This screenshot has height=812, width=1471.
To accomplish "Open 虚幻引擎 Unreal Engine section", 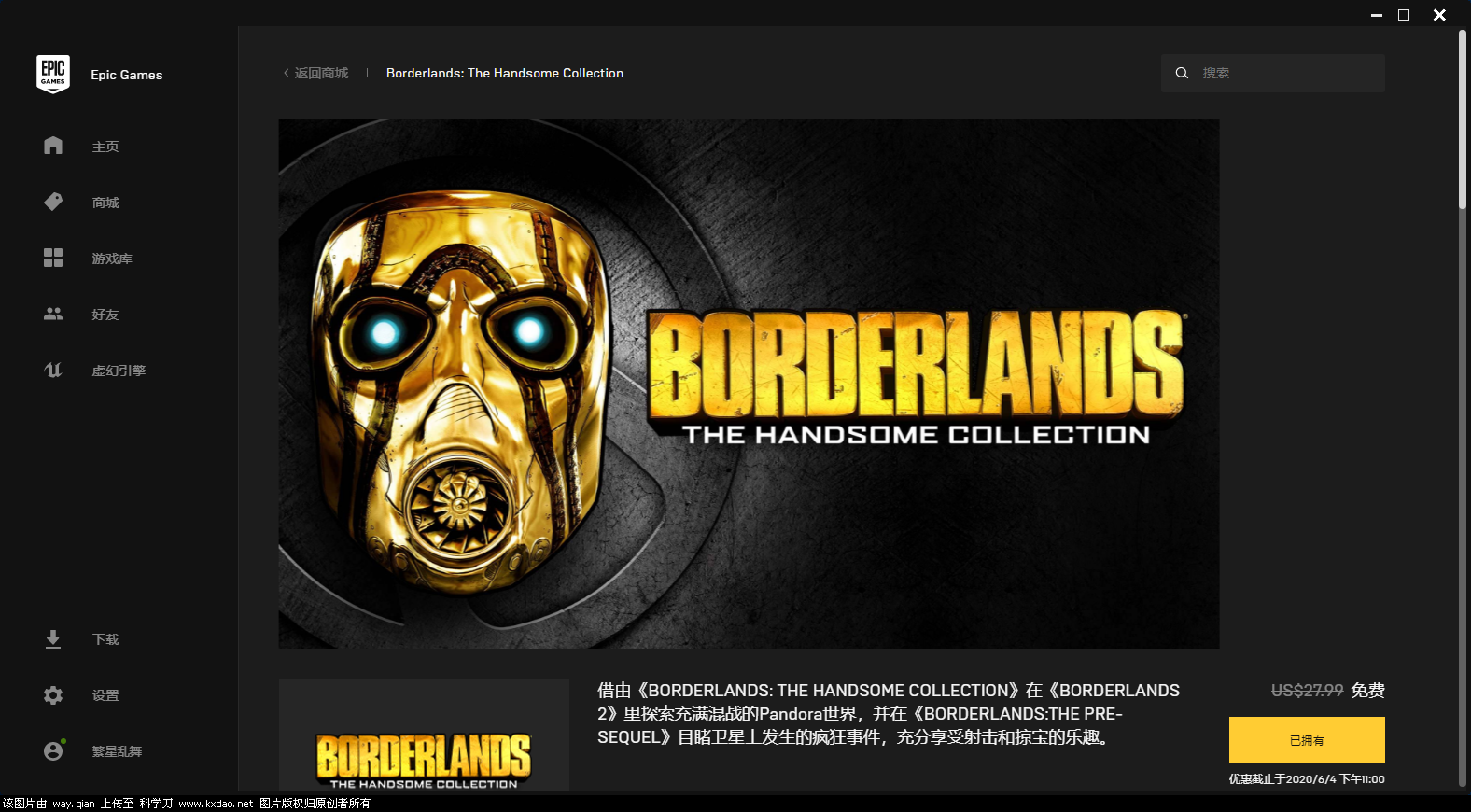I will point(119,371).
